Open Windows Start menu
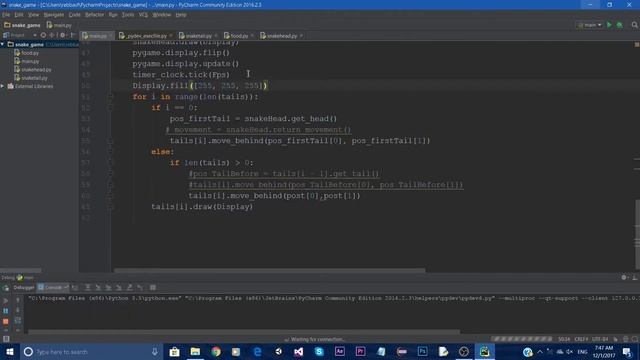Viewport: 640px width, 360px height. pyautogui.click(x=9, y=351)
